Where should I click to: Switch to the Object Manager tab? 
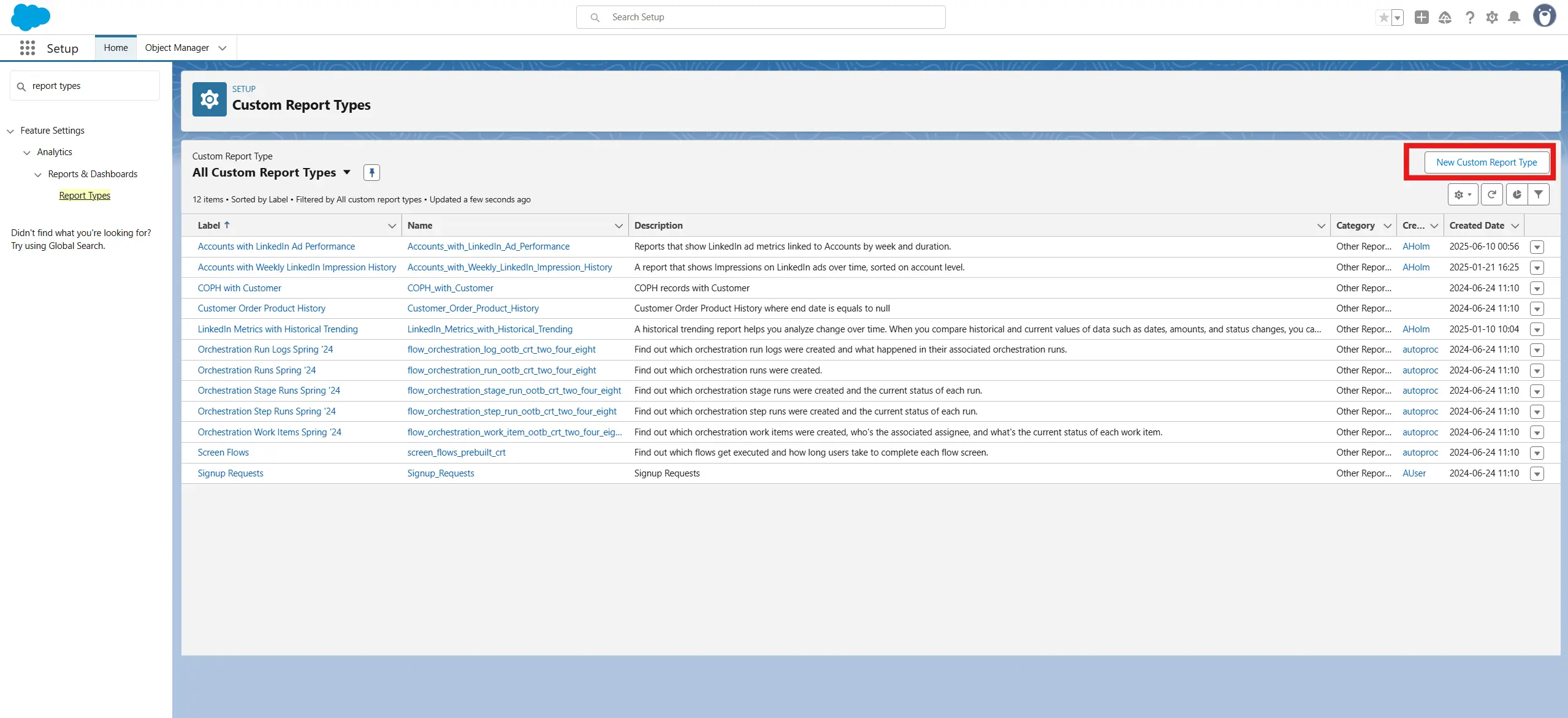point(177,48)
